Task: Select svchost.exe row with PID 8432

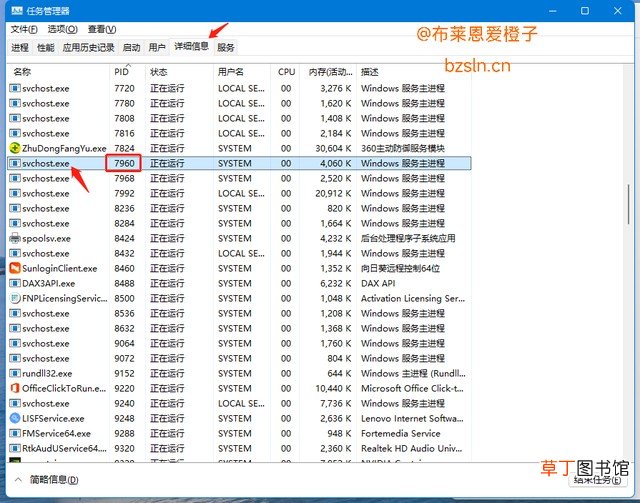Action: click(x=239, y=253)
